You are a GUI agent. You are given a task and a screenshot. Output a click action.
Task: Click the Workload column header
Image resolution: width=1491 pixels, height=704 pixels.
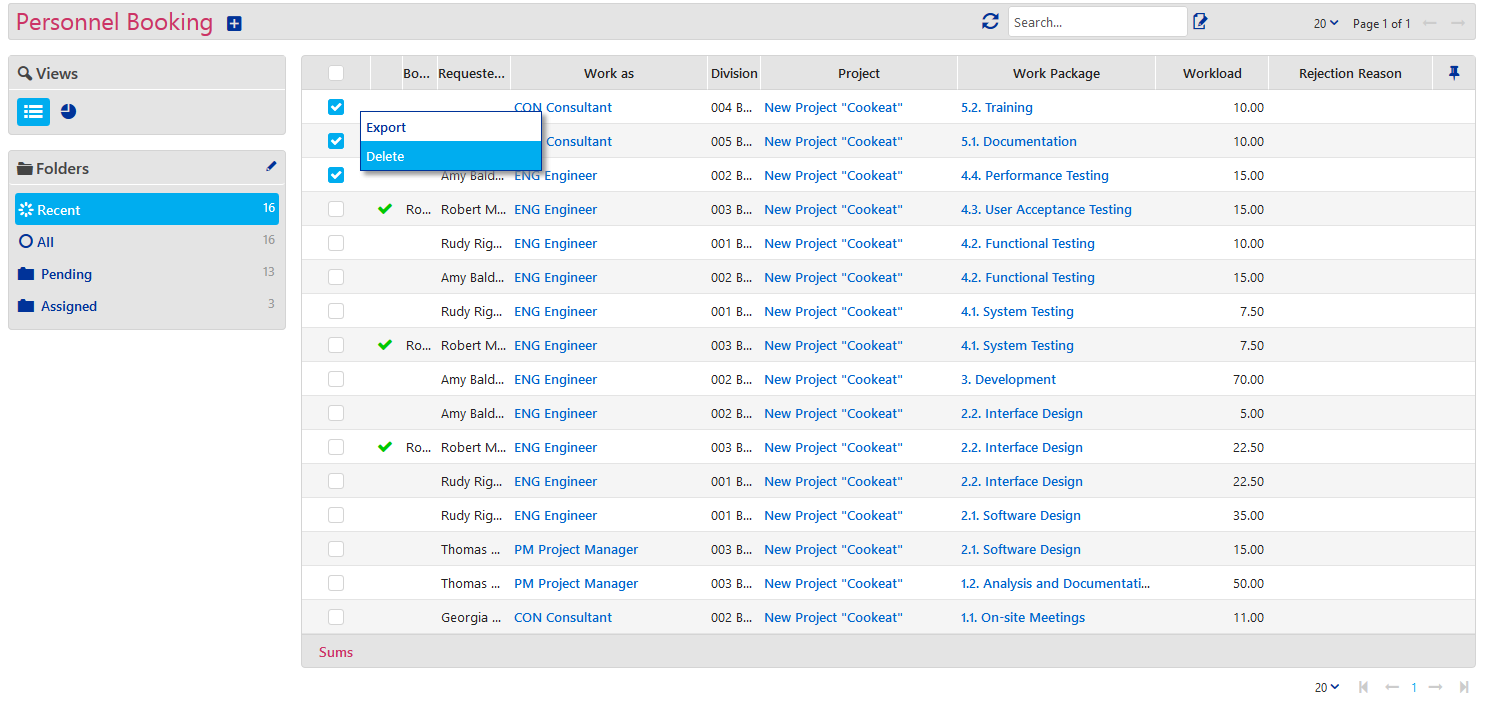click(x=1211, y=73)
